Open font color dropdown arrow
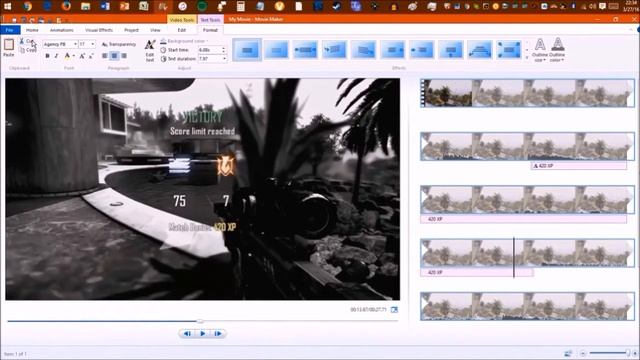 pyautogui.click(x=73, y=56)
